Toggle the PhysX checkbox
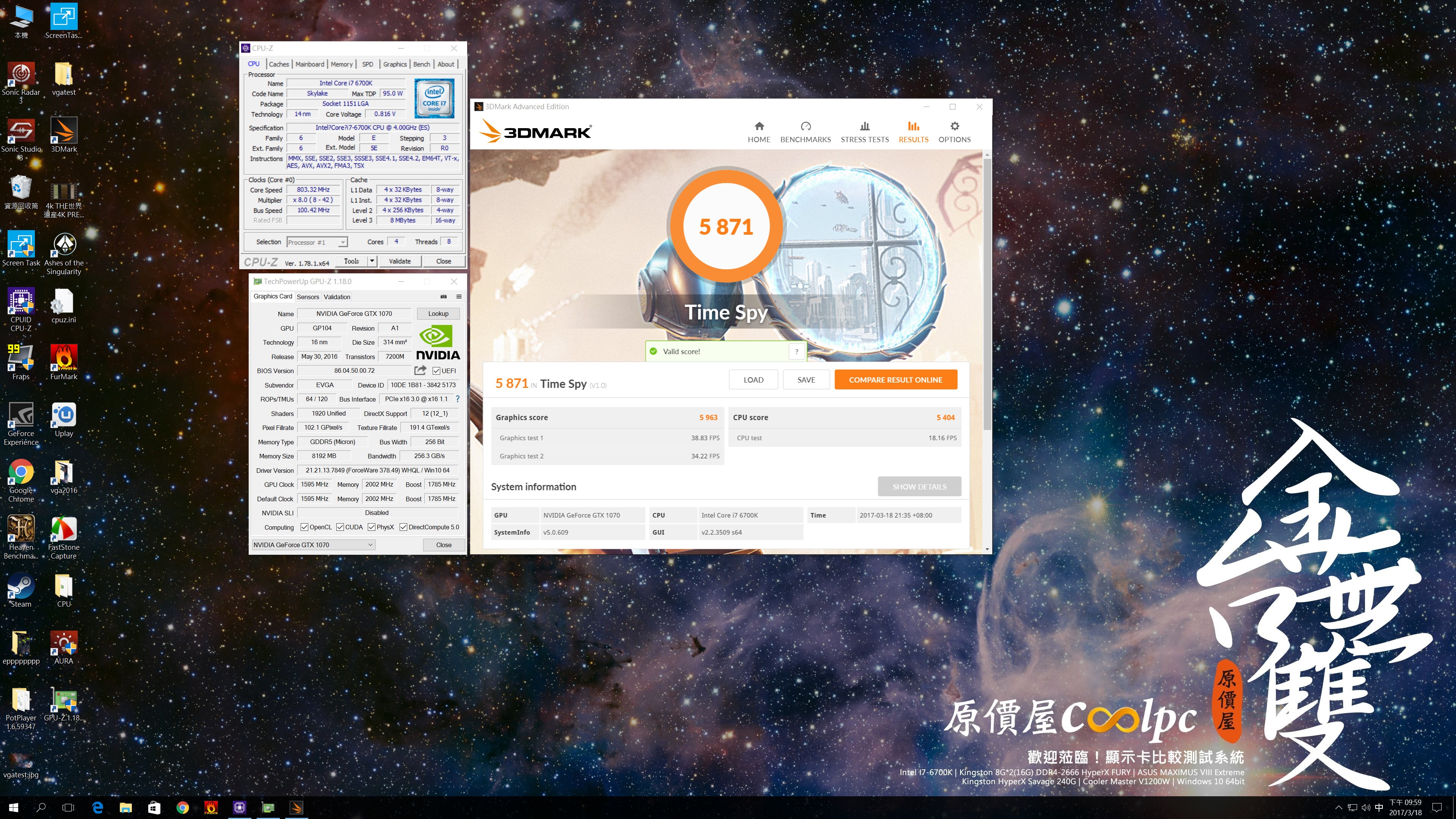Image resolution: width=1456 pixels, height=819 pixels. click(371, 527)
